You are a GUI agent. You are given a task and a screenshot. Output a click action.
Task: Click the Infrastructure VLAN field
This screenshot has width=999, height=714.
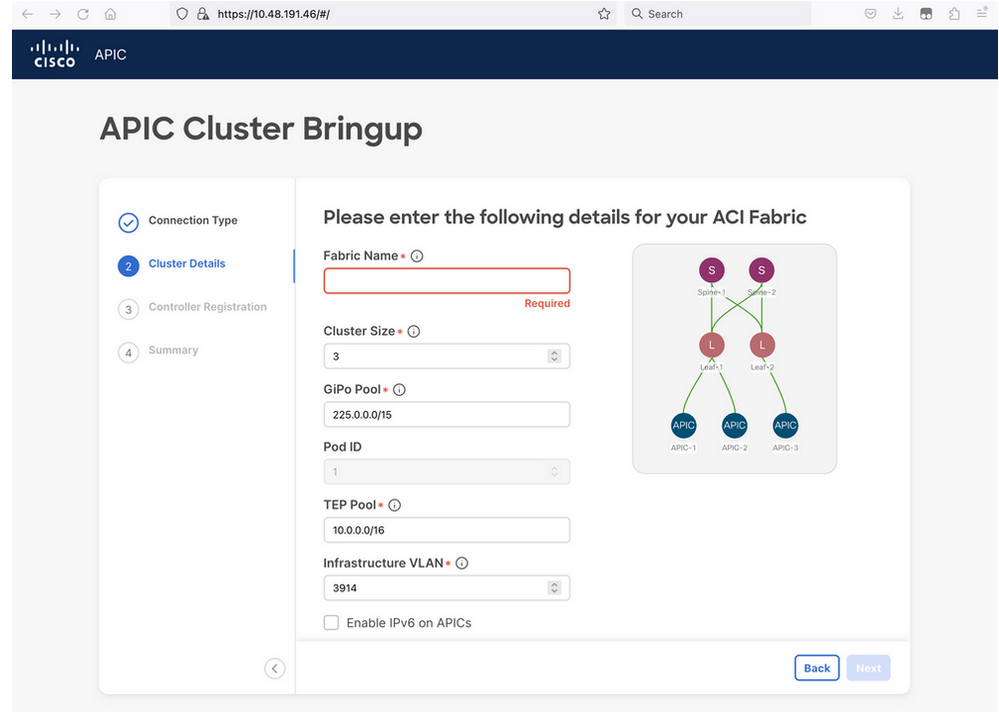point(447,588)
